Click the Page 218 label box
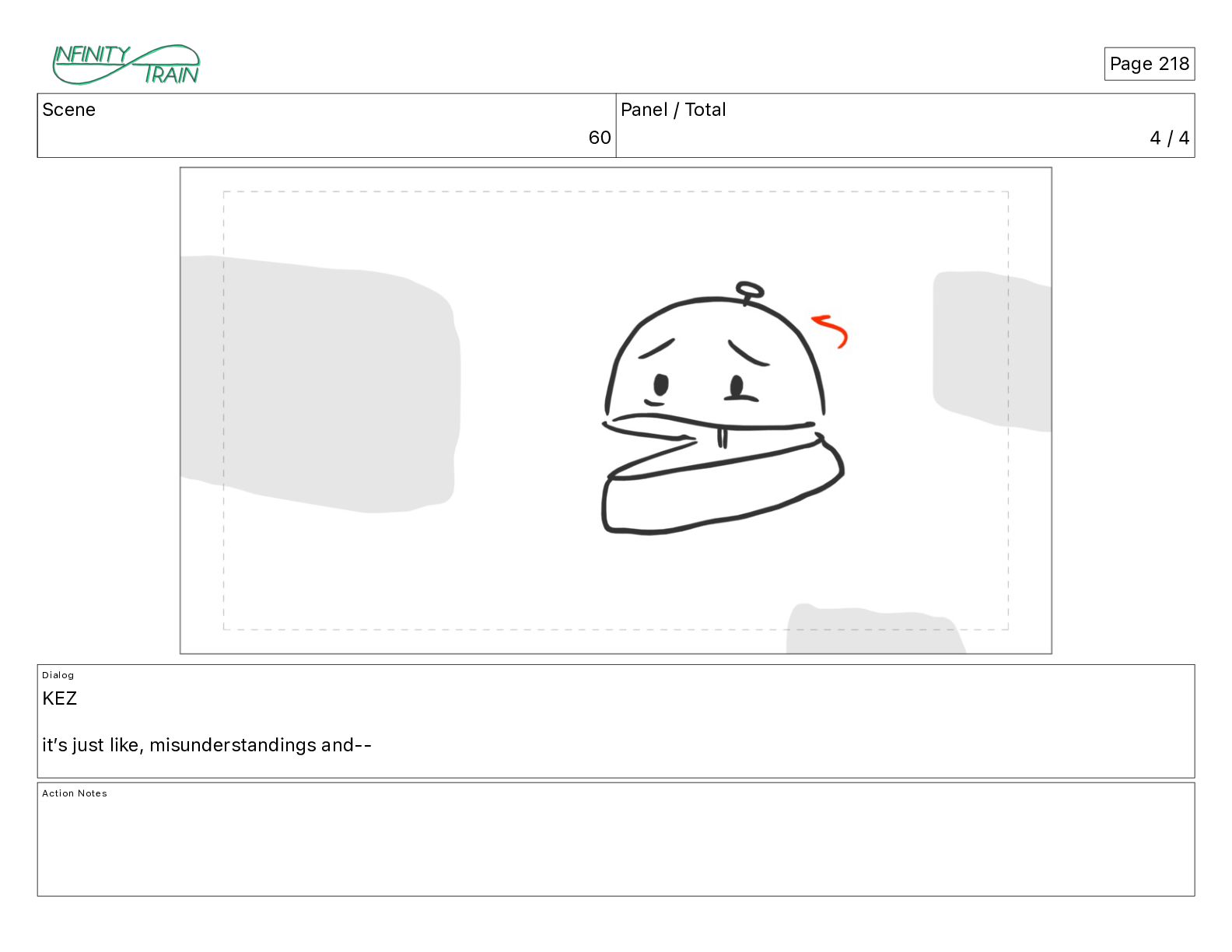 coord(1150,64)
